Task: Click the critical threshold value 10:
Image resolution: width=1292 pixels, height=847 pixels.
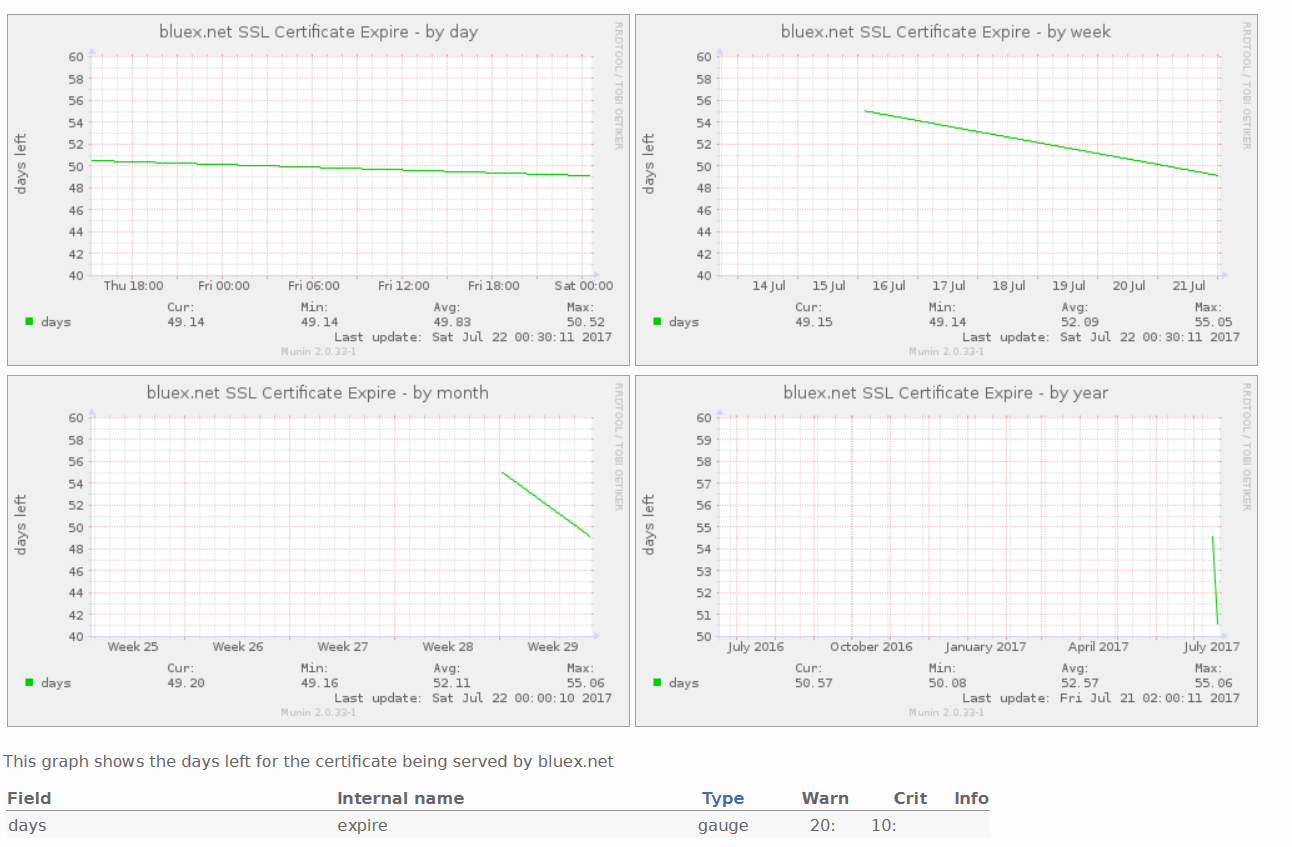Action: (883, 825)
